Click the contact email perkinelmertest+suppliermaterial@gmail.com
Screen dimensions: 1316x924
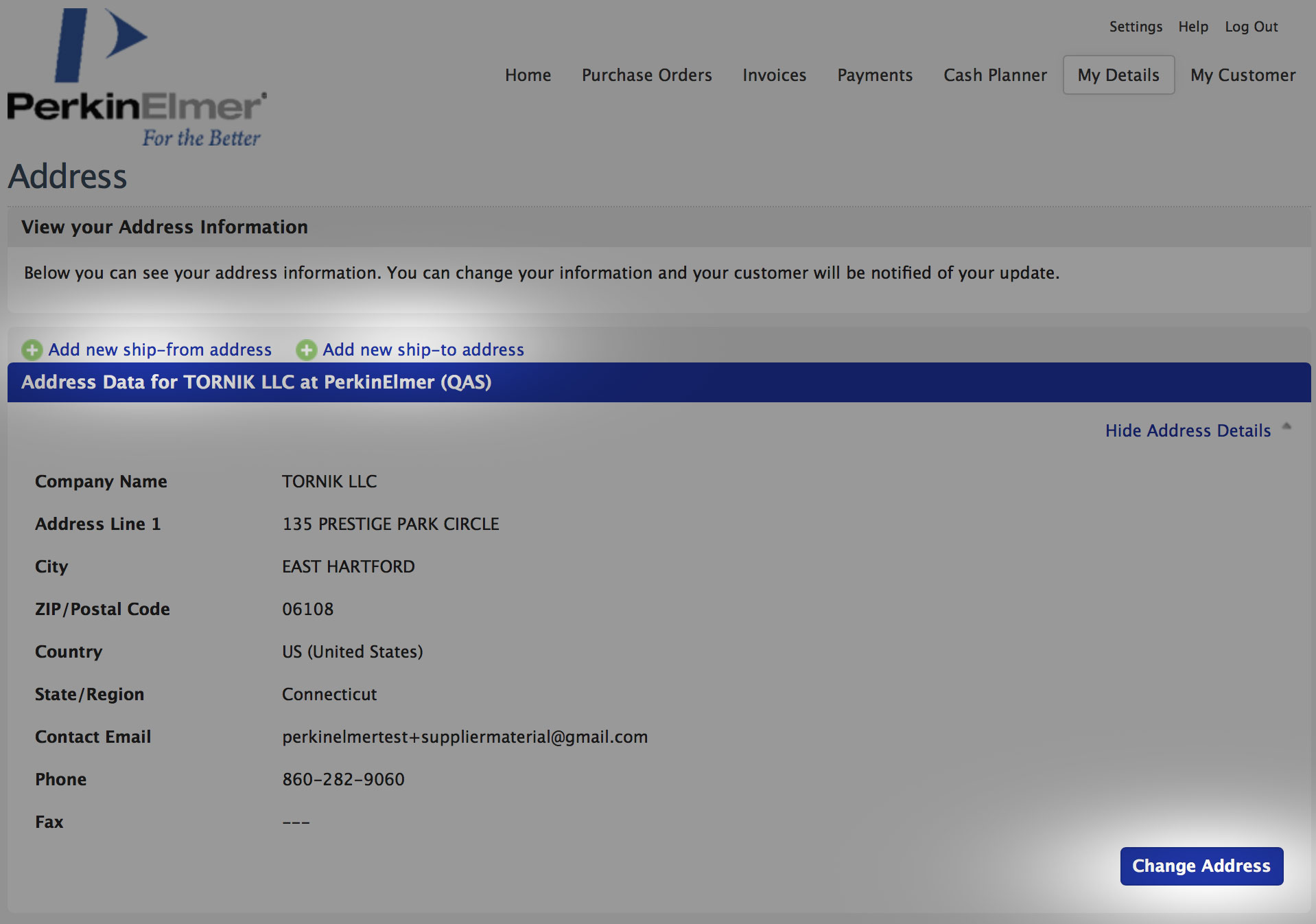(x=465, y=737)
